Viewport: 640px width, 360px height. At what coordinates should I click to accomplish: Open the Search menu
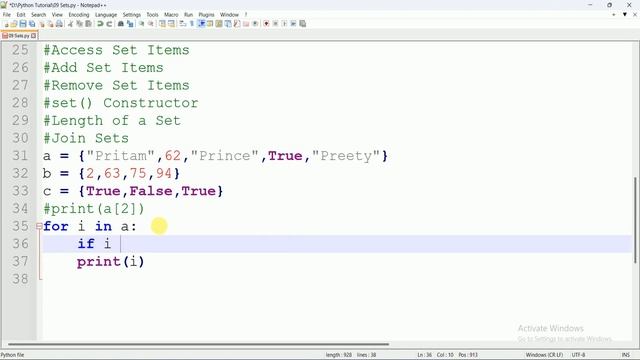38,15
